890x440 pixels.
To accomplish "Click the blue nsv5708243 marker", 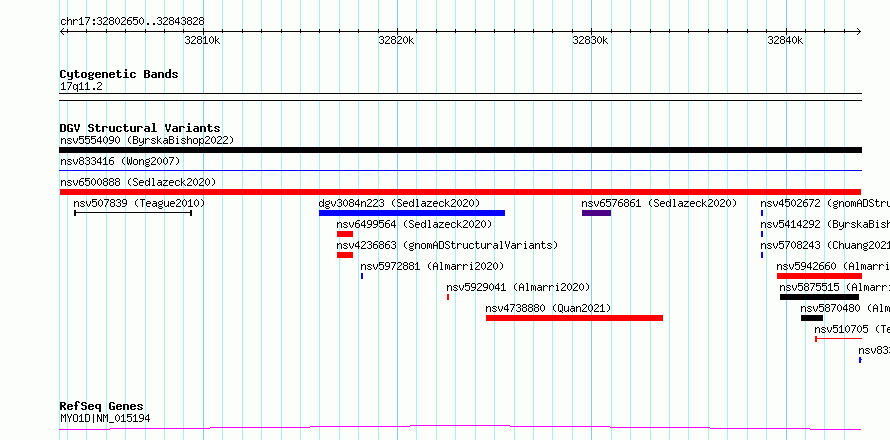I will (762, 255).
